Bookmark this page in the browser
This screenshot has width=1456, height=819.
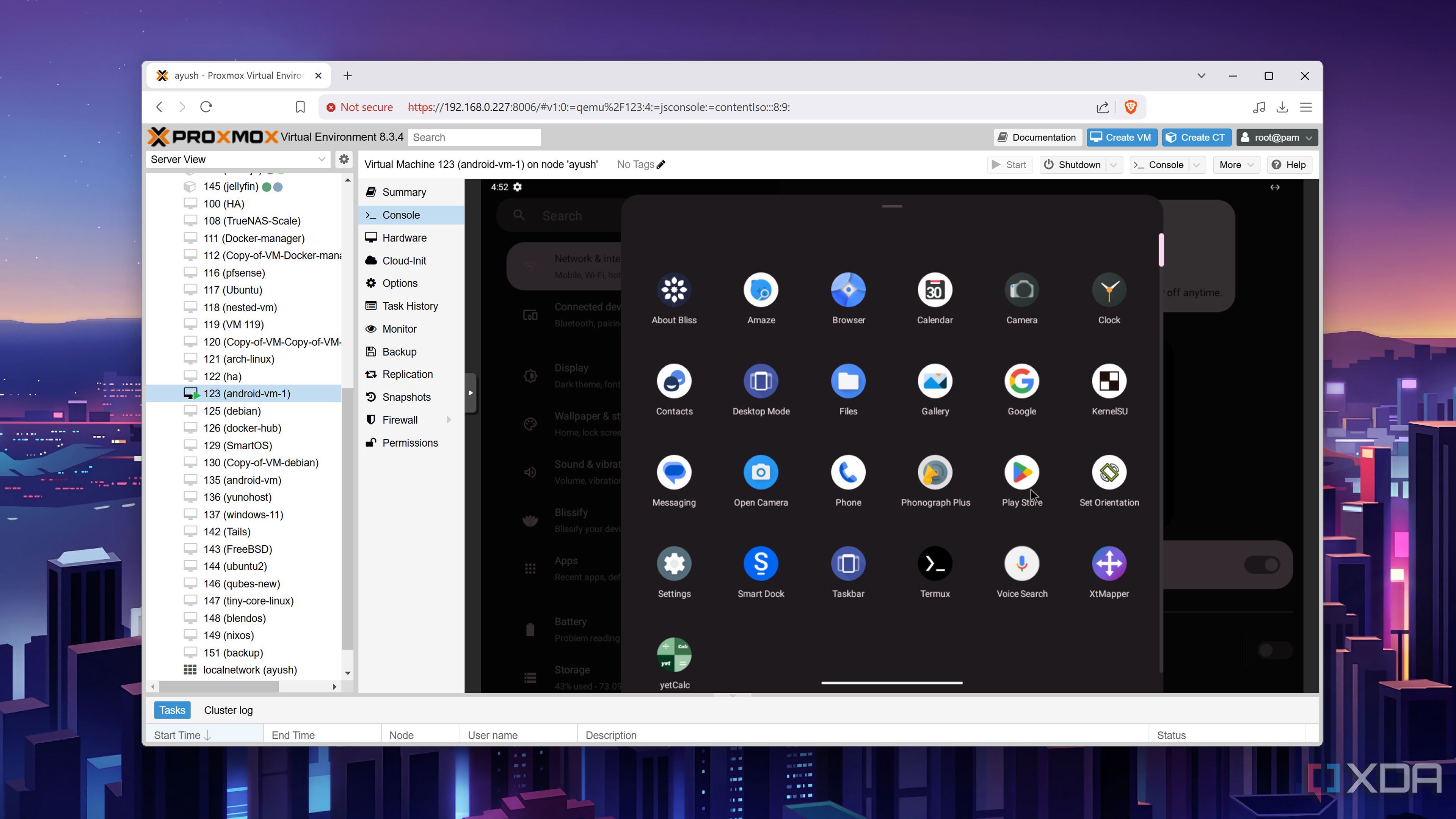[300, 107]
